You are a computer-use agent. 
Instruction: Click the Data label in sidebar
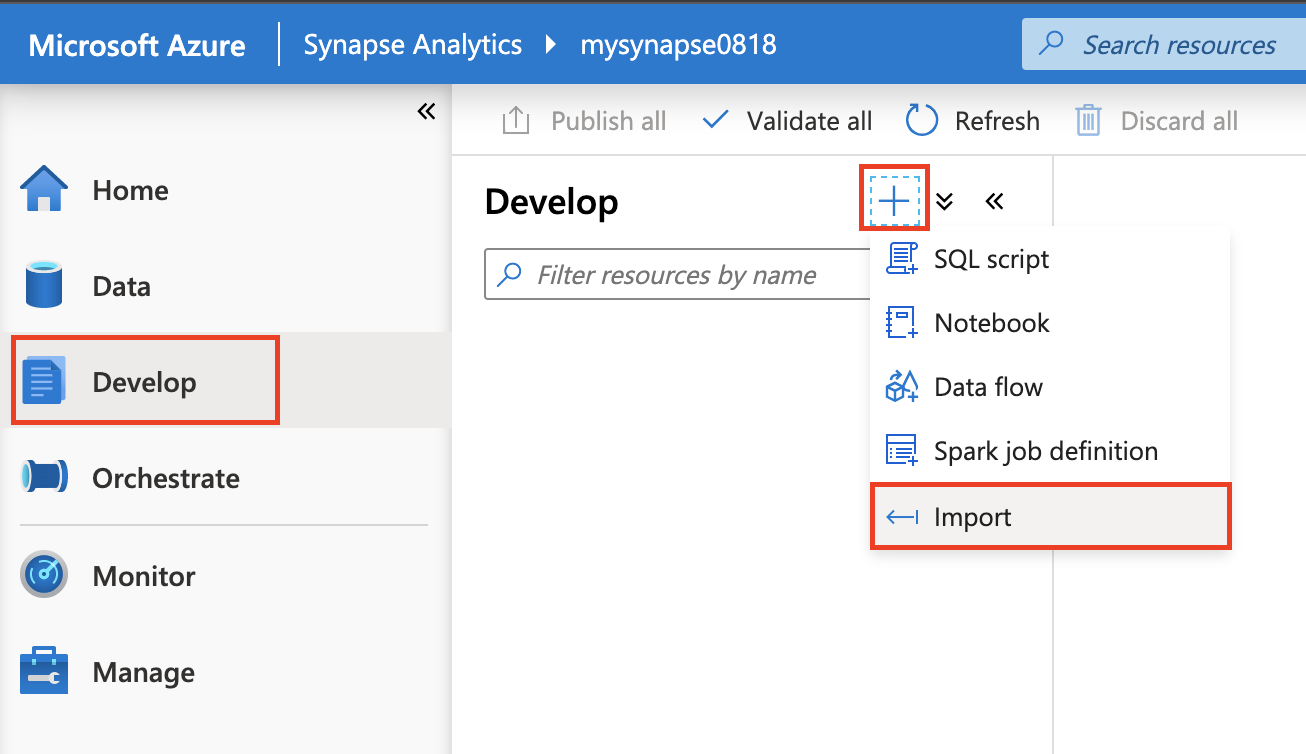click(121, 286)
